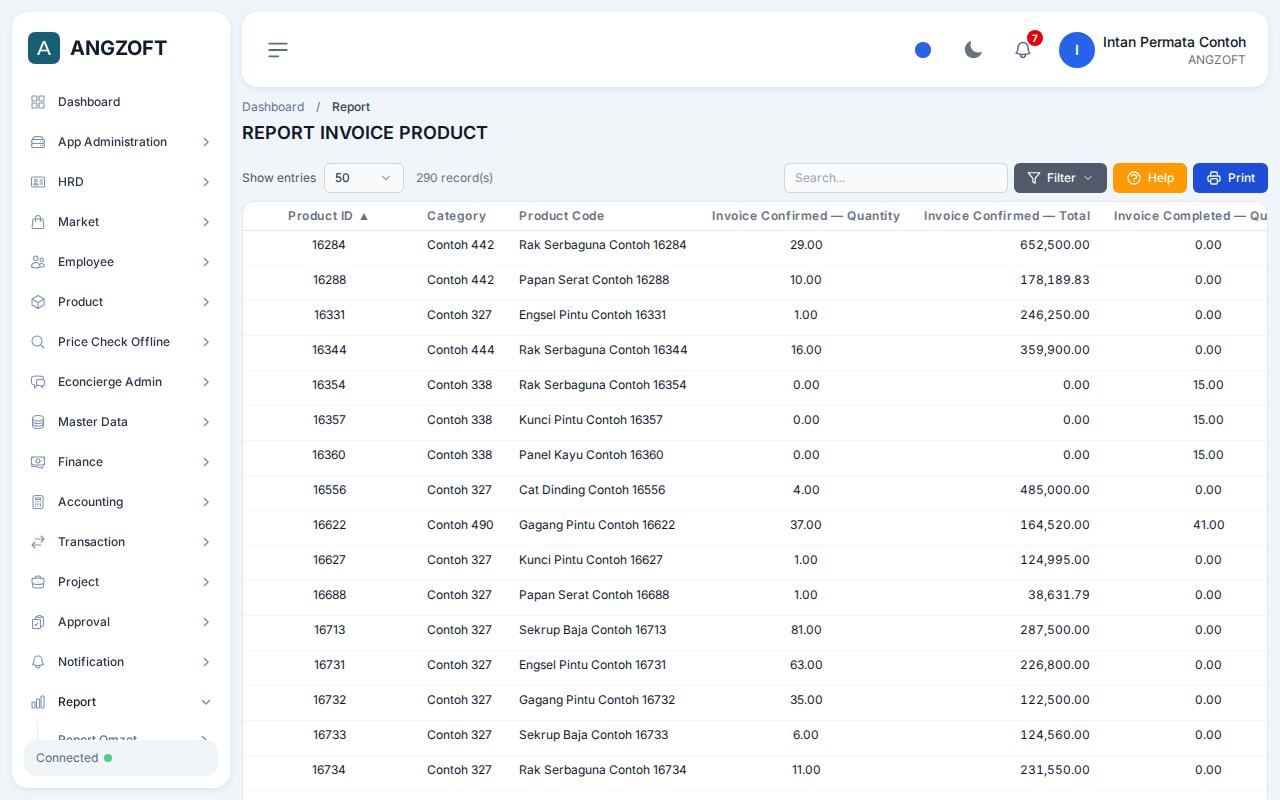Expand the Finance menu chevron
1280x800 pixels.
(x=206, y=462)
